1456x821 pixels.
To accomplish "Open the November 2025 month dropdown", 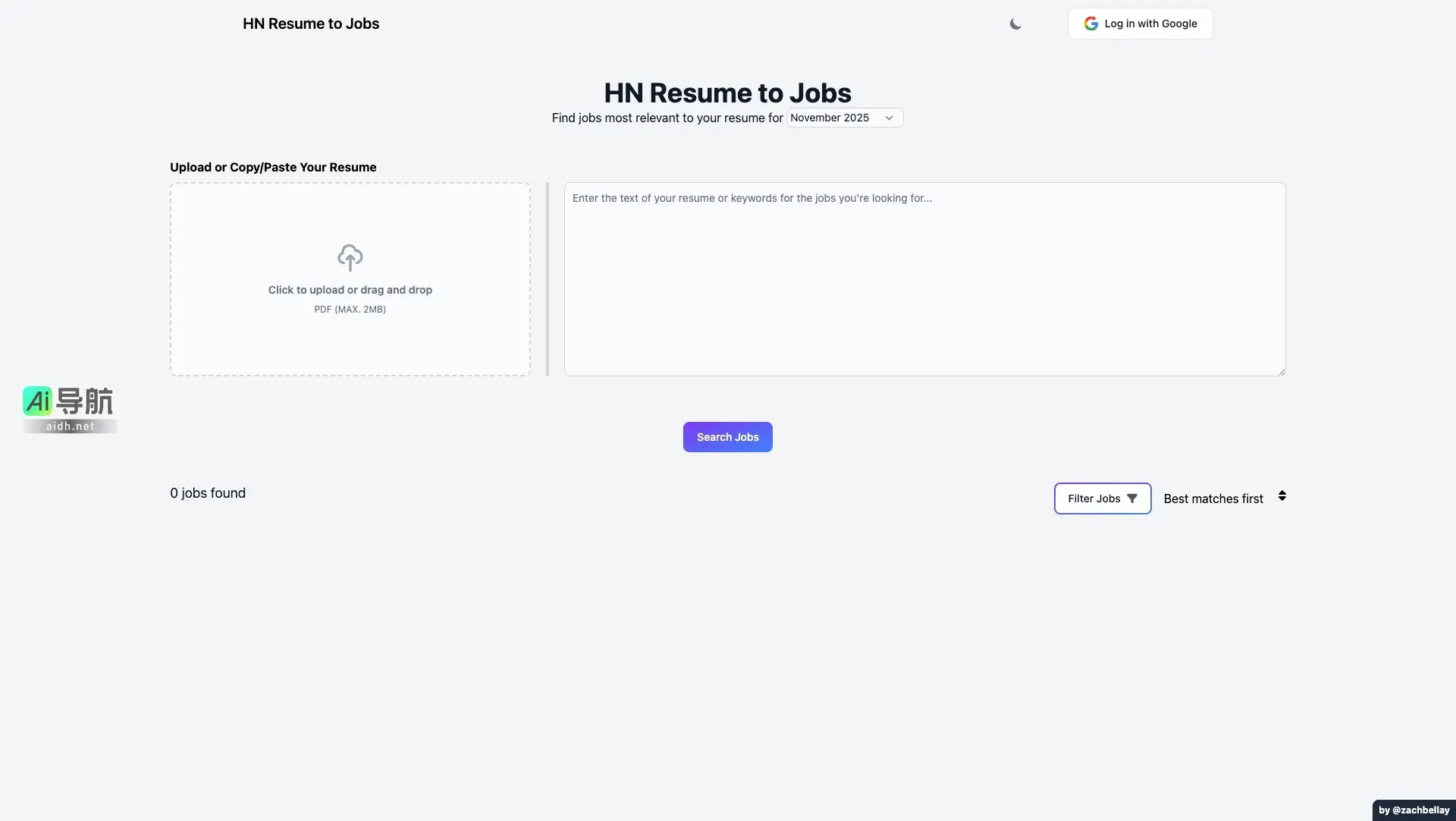I will click(843, 118).
